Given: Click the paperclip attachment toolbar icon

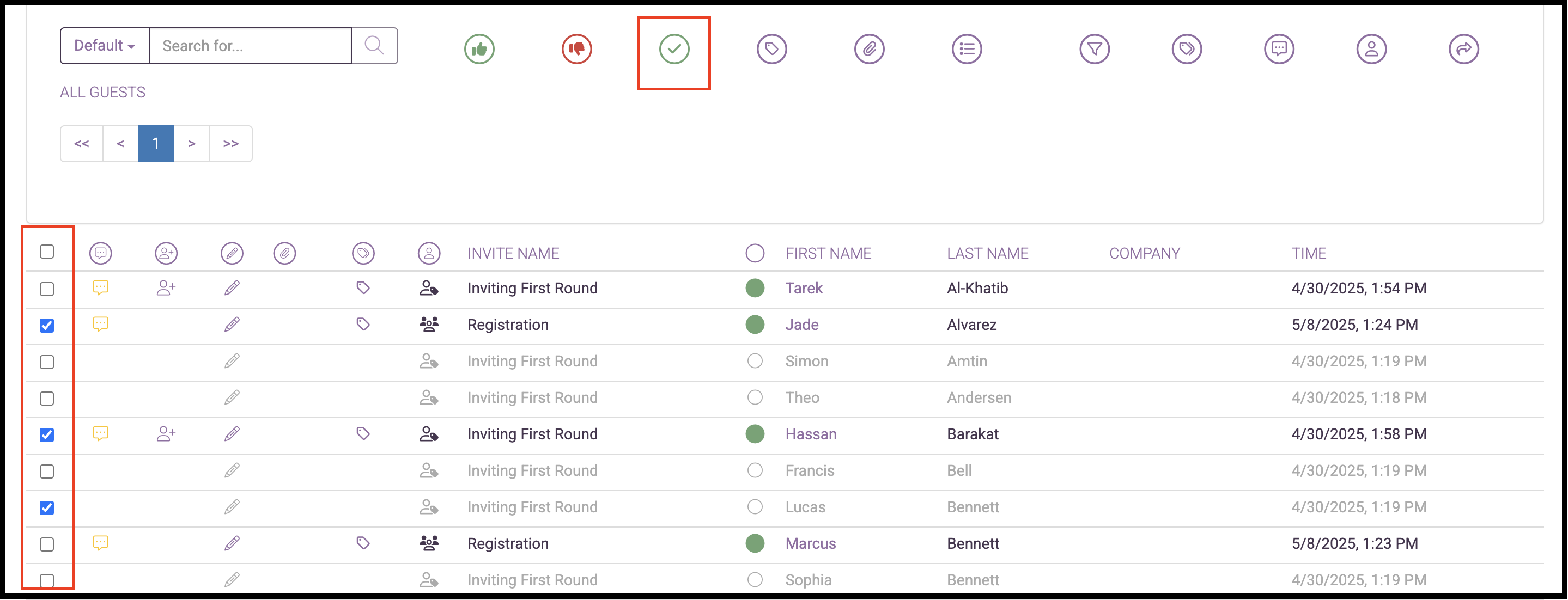Looking at the screenshot, I should click(x=868, y=48).
